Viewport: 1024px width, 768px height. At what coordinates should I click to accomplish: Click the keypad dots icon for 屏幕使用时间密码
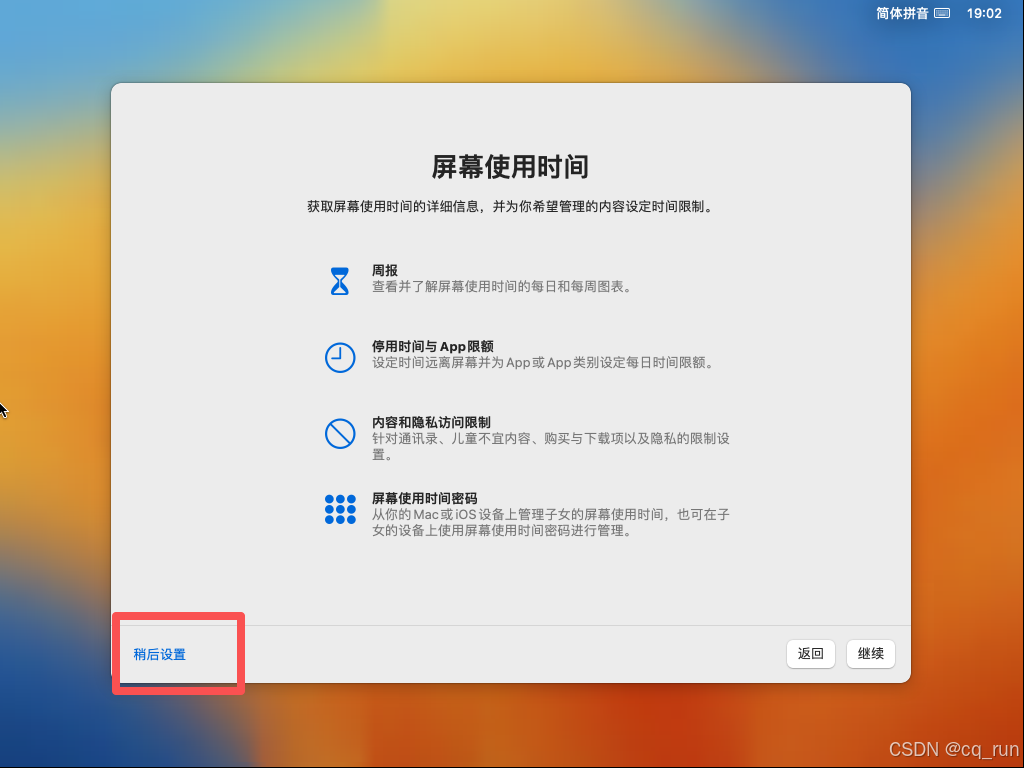(x=340, y=509)
